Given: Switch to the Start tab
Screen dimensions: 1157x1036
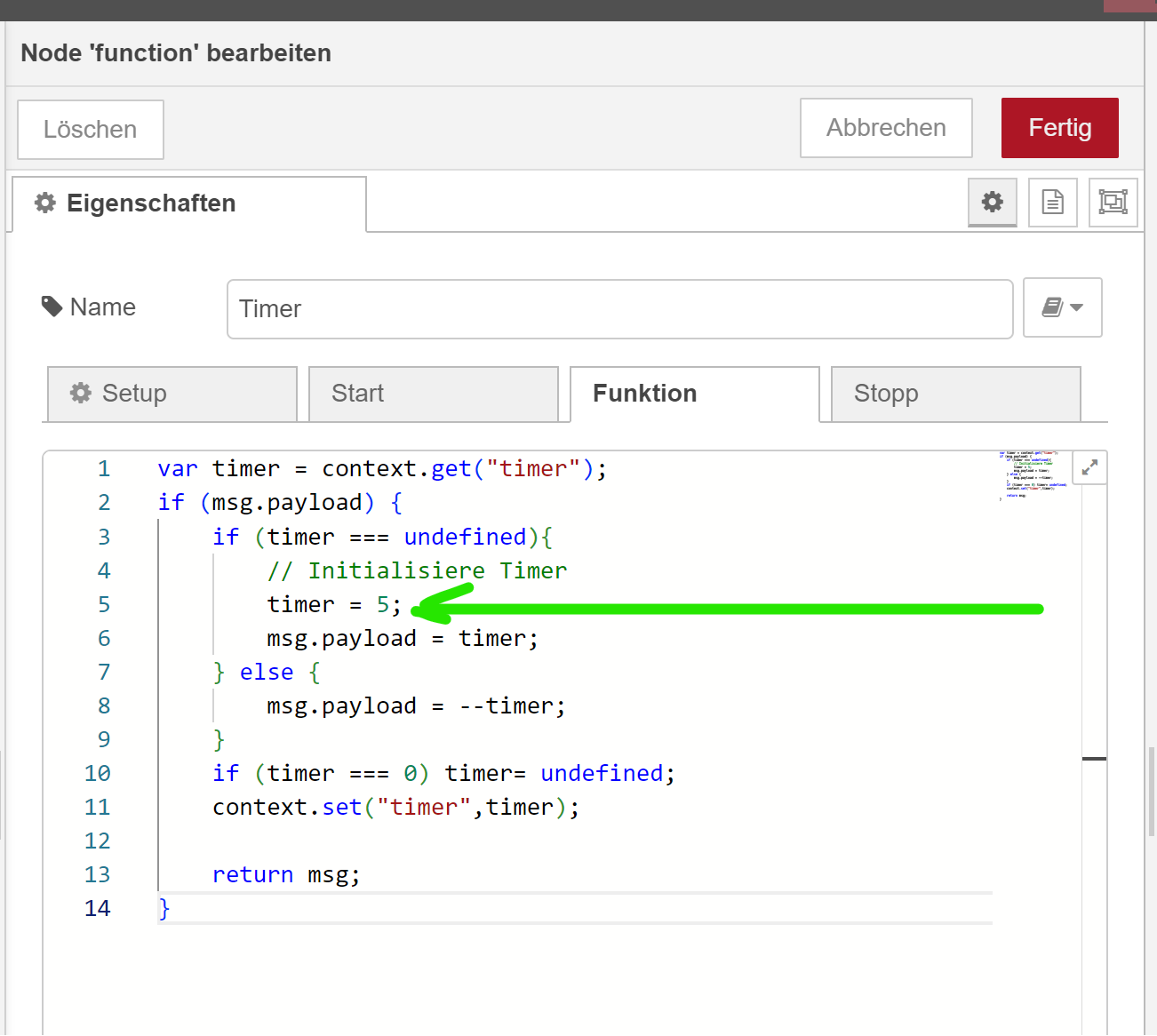Looking at the screenshot, I should 434,394.
